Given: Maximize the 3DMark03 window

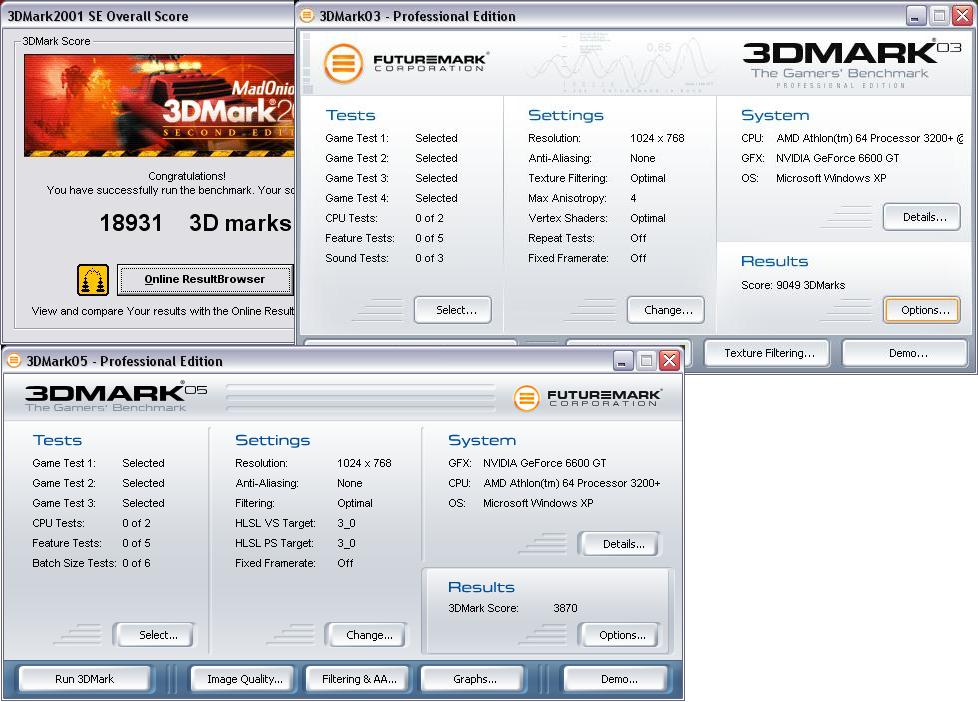Looking at the screenshot, I should [939, 16].
